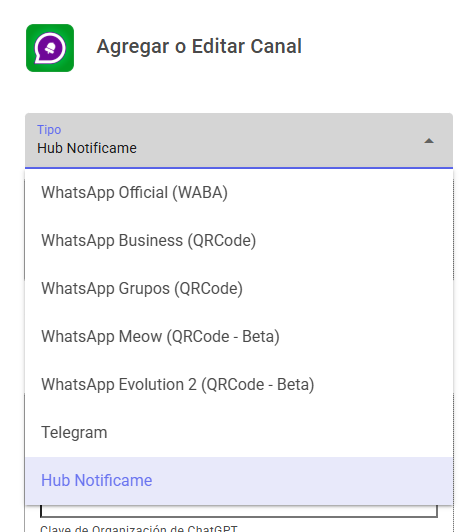This screenshot has height=532, width=472.
Task: Open the Tipo channel type combo box
Action: point(239,140)
